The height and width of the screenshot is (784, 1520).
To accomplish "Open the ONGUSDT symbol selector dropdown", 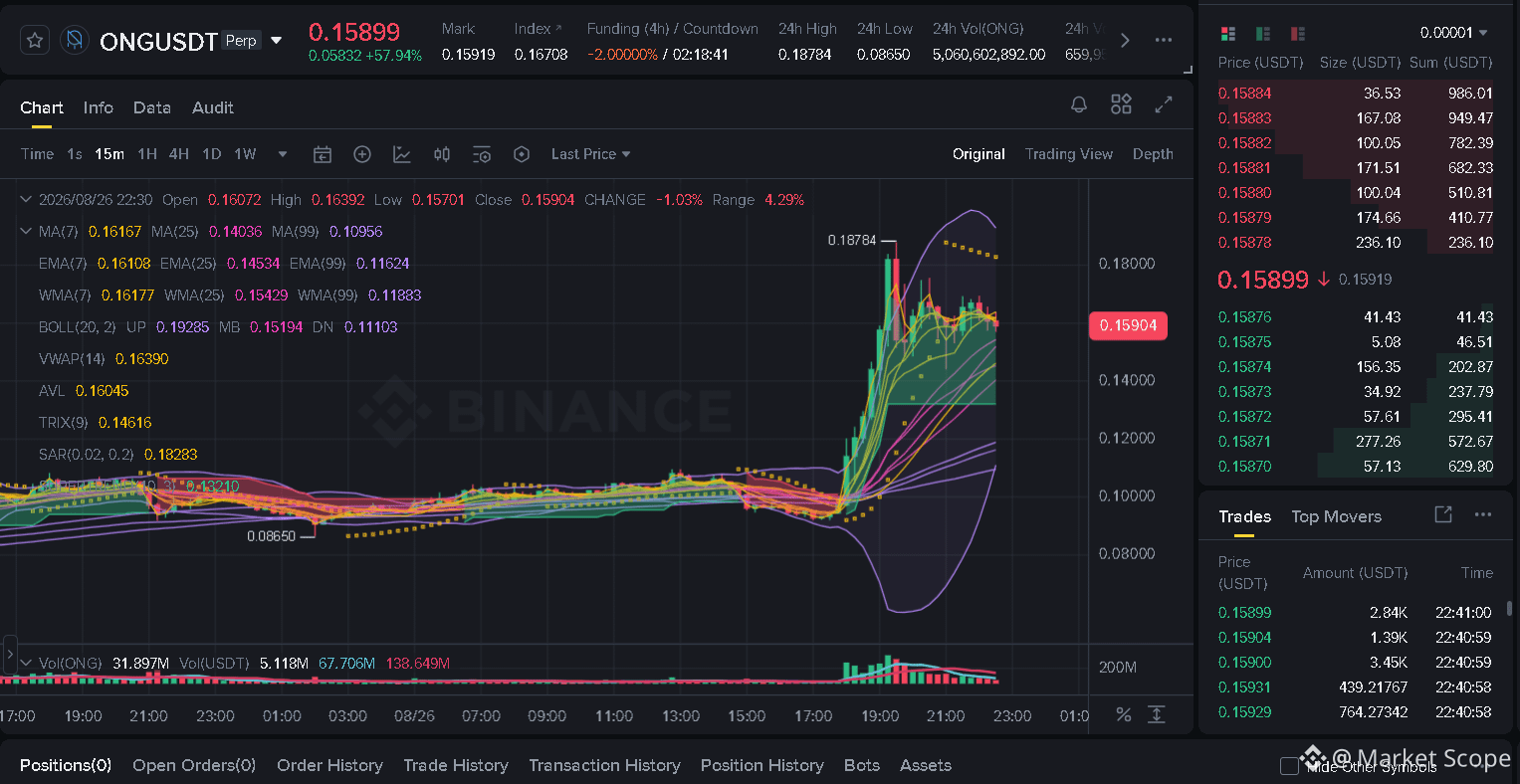I will click(x=277, y=41).
